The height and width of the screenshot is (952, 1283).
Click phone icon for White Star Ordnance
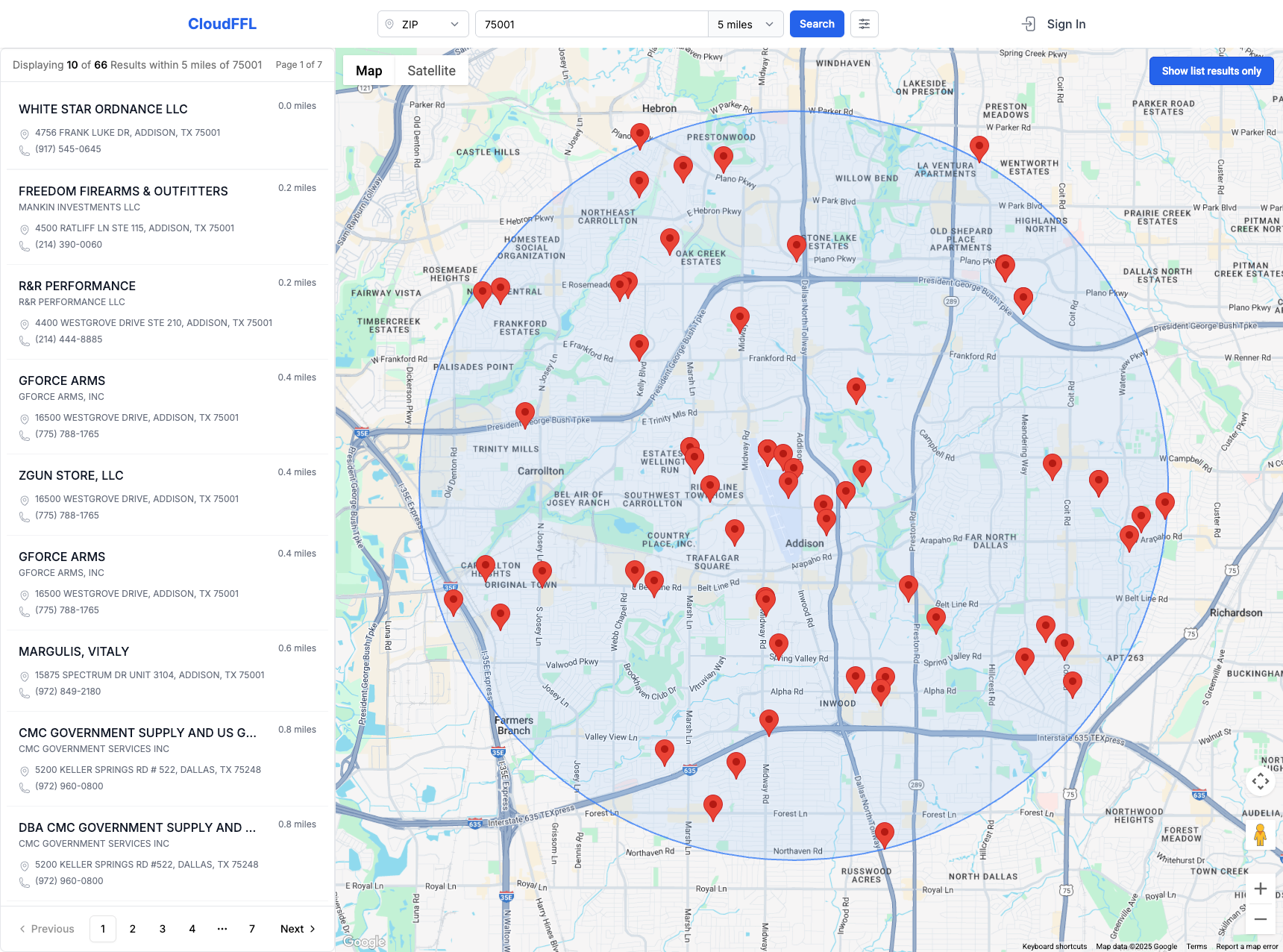point(25,150)
